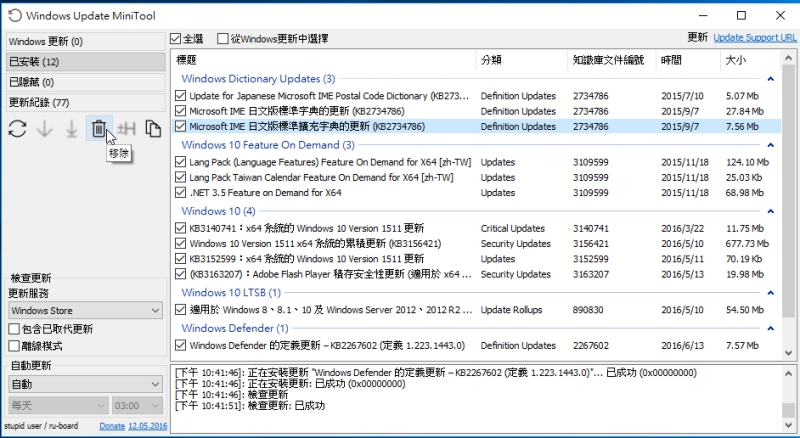Select 日文版標準擴充字典的更新 row title

pyautogui.click(x=307, y=127)
